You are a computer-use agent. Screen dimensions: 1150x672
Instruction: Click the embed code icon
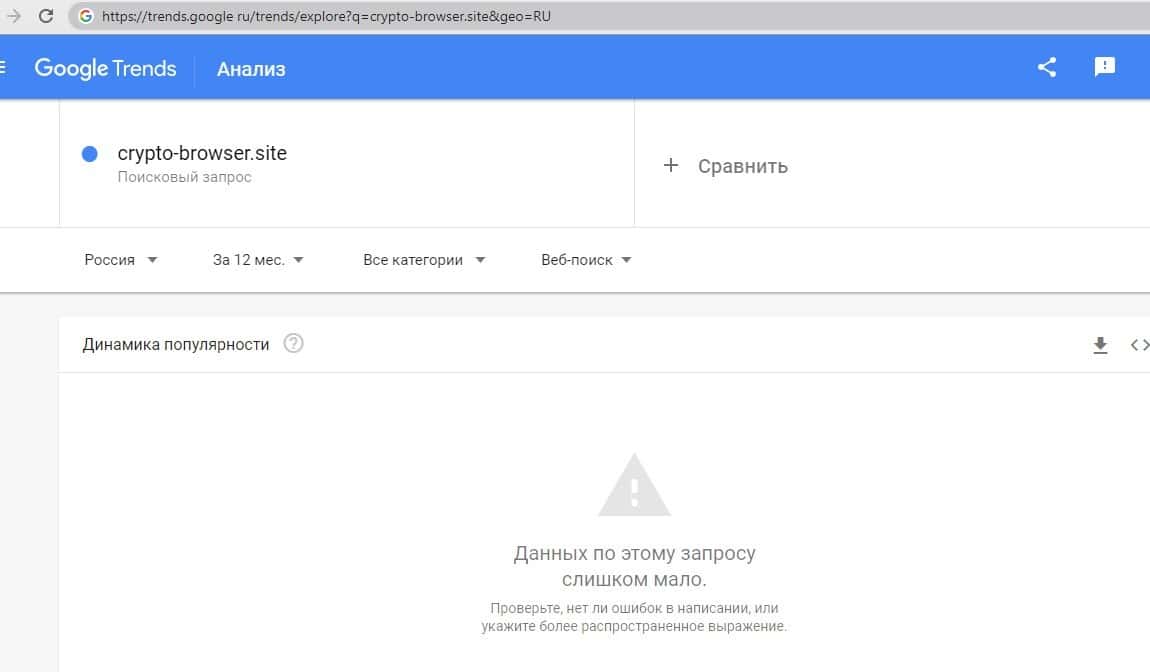click(1139, 345)
